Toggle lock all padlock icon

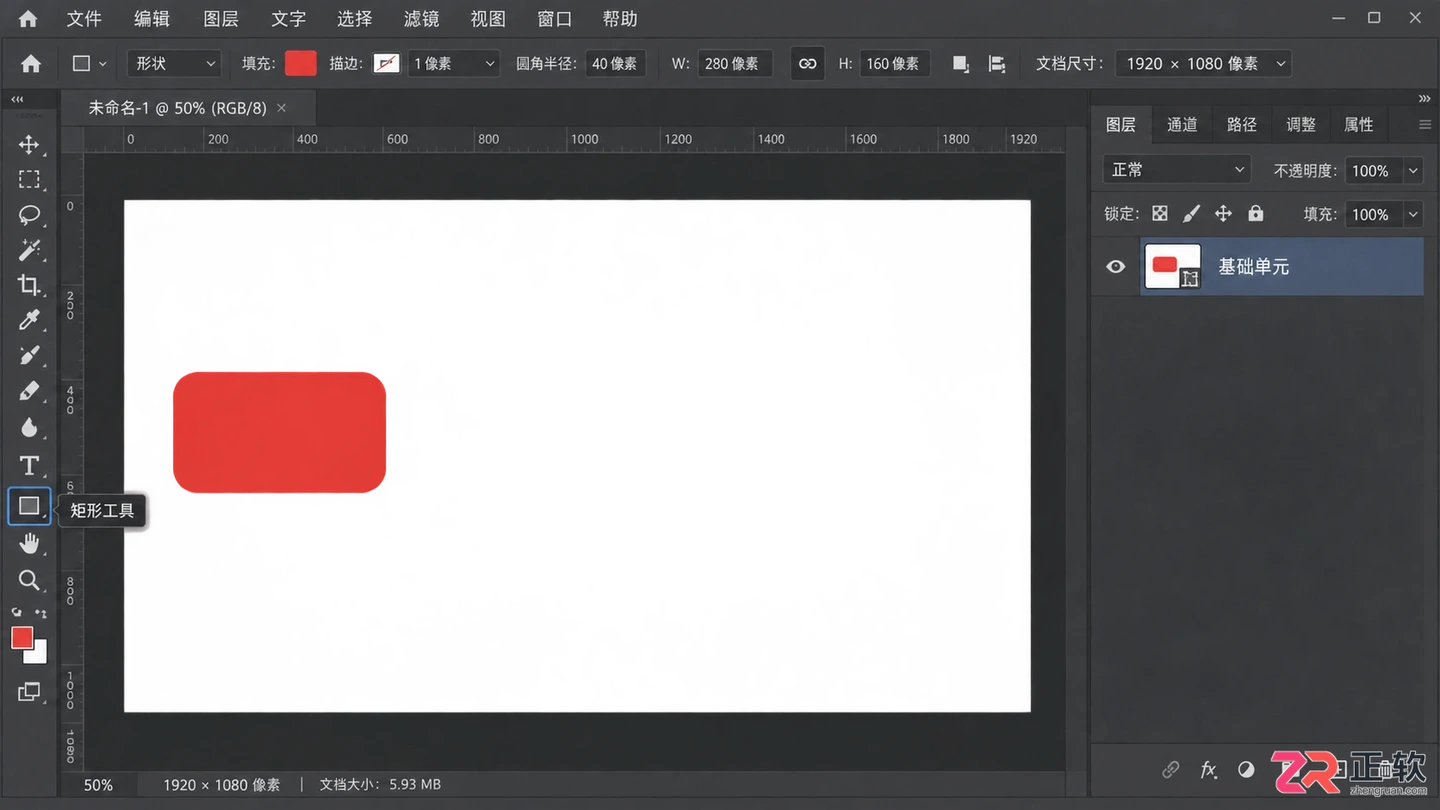coord(1255,213)
